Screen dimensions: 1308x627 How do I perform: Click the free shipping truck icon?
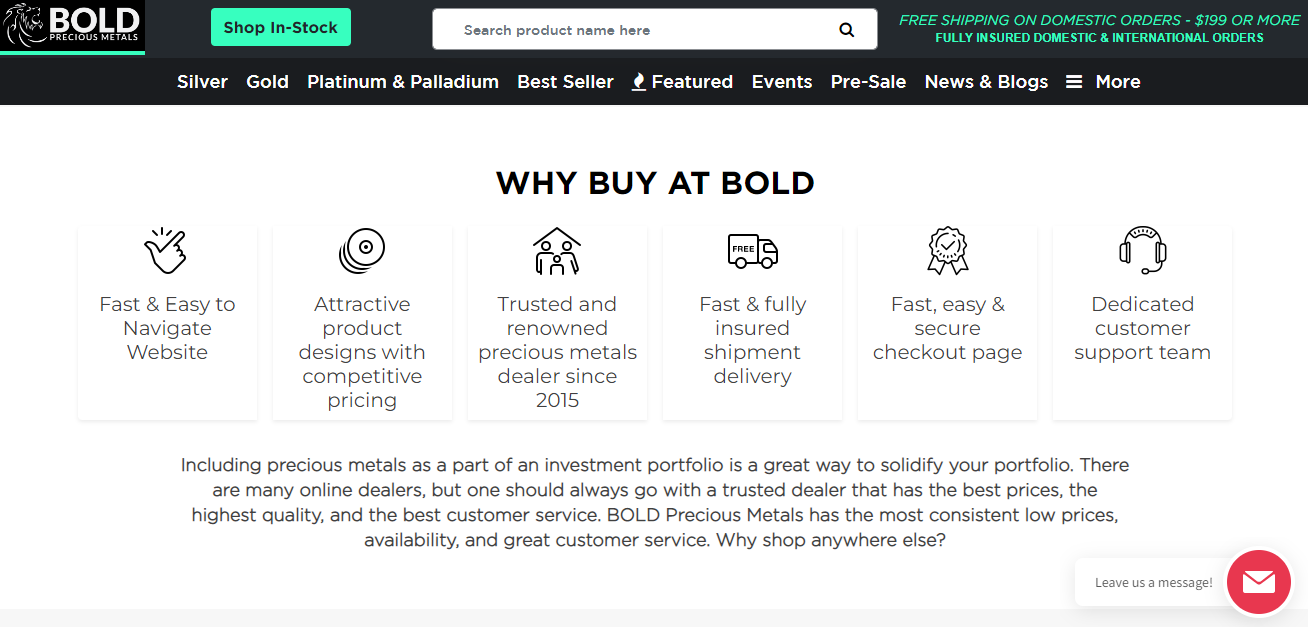[752, 250]
